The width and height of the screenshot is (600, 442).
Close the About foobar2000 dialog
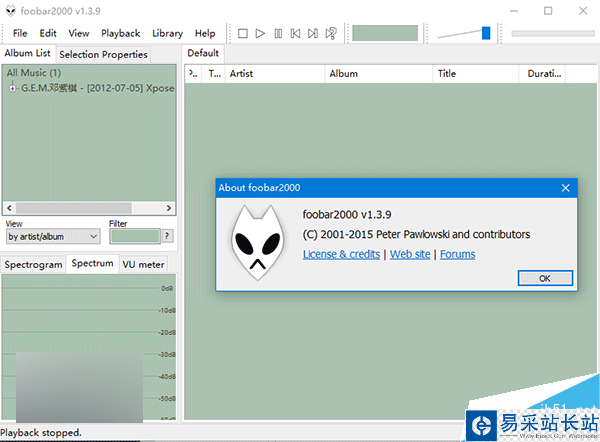click(x=566, y=188)
